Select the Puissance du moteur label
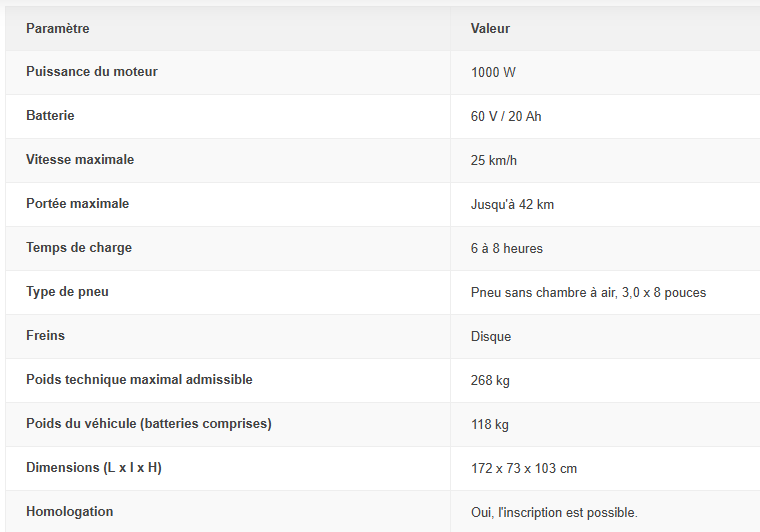Viewport: 760px width, 532px height. point(92,72)
